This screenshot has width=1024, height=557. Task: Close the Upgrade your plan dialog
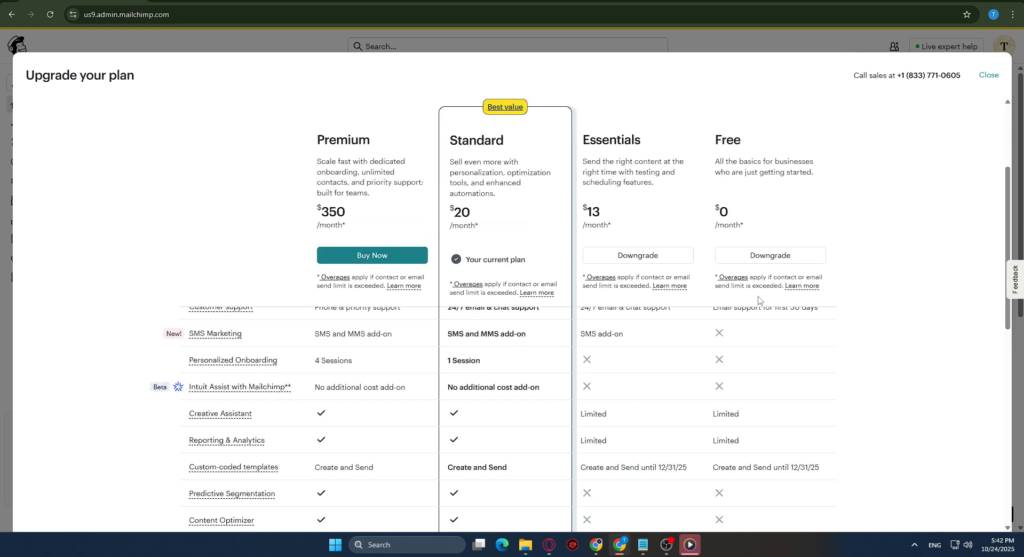tap(988, 75)
